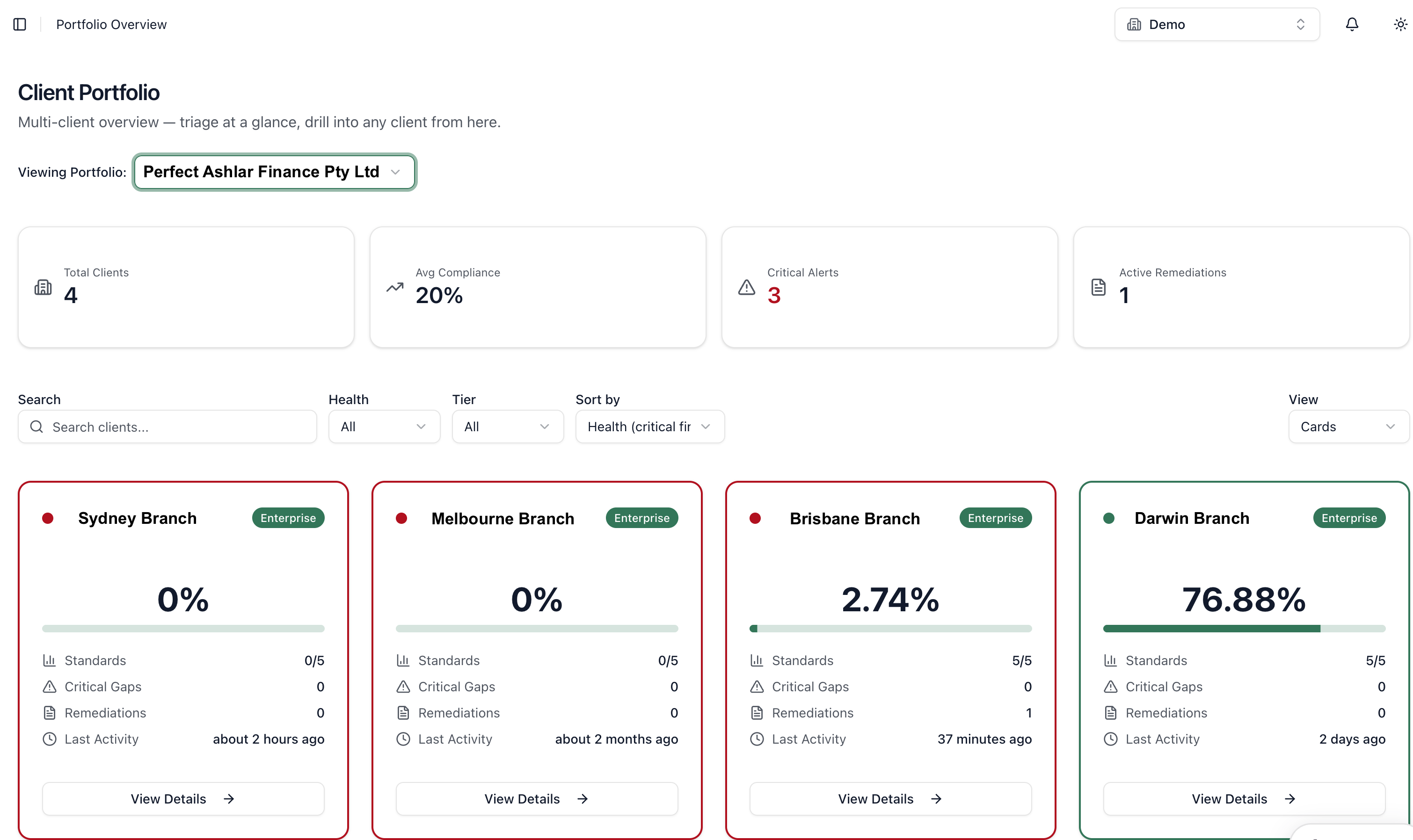The image size is (1413, 840).
Task: Click Sydney Branch Enterprise badge
Action: click(288, 518)
